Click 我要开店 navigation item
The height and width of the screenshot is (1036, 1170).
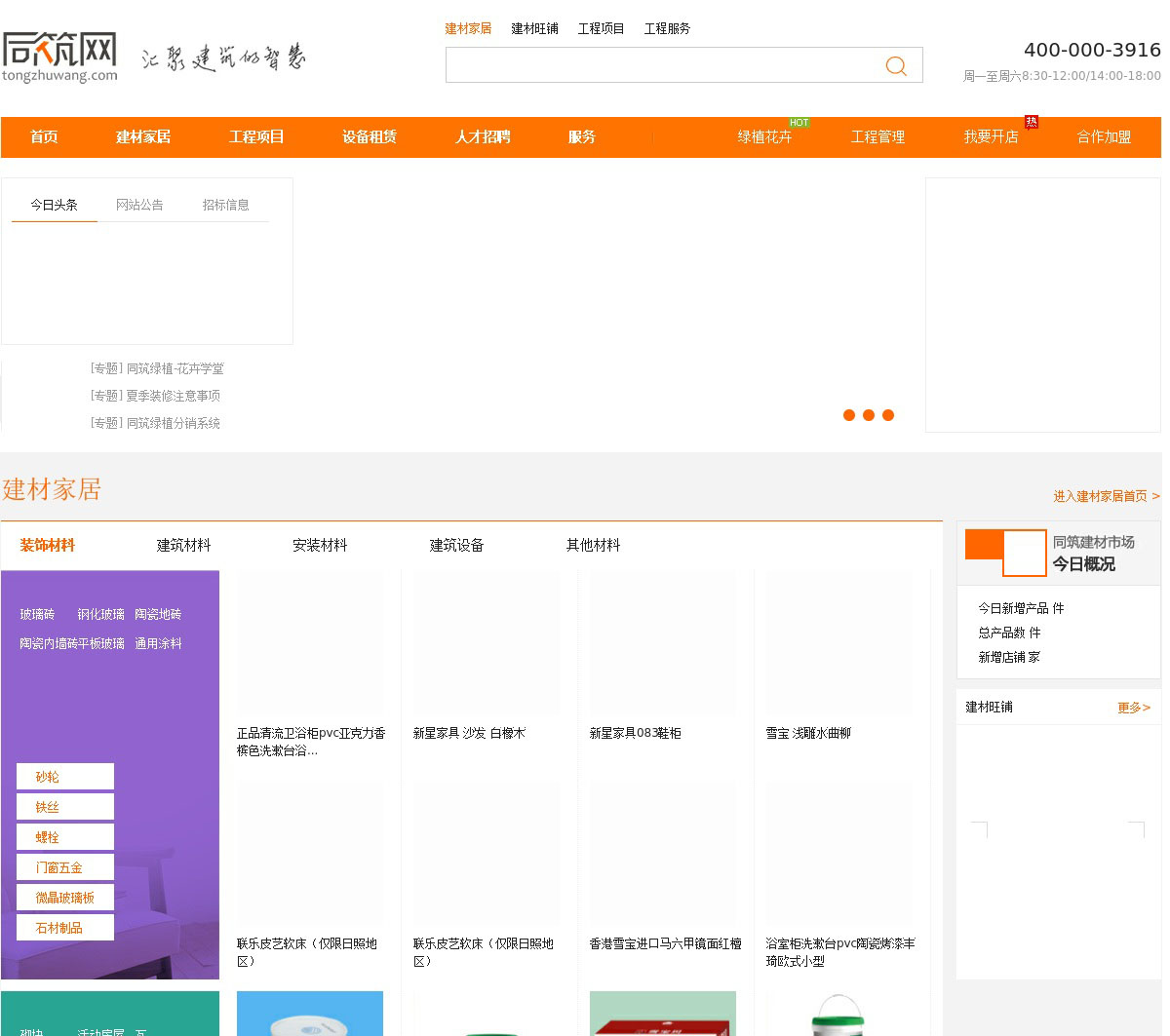click(991, 137)
